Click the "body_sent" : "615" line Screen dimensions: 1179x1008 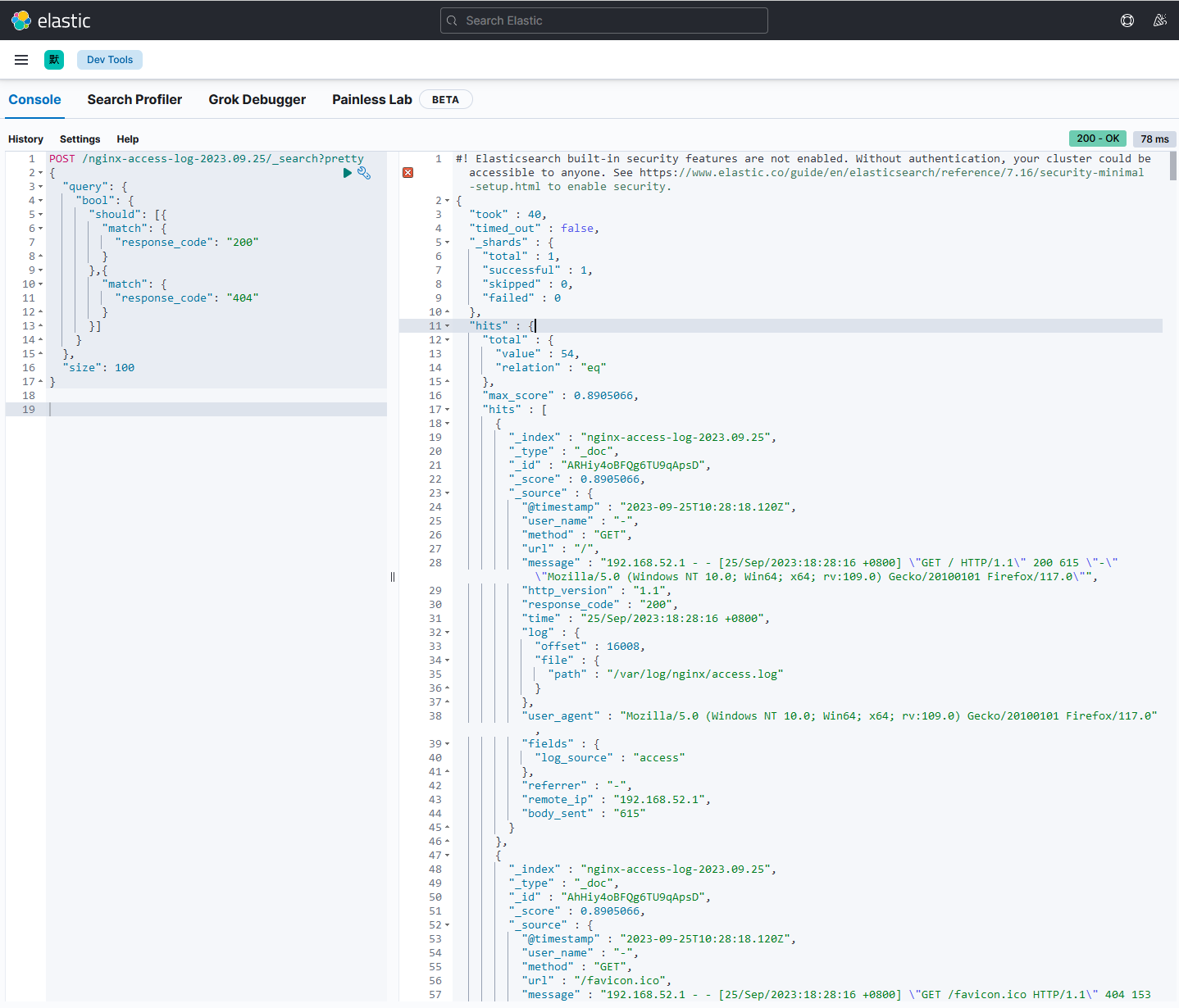click(x=584, y=814)
